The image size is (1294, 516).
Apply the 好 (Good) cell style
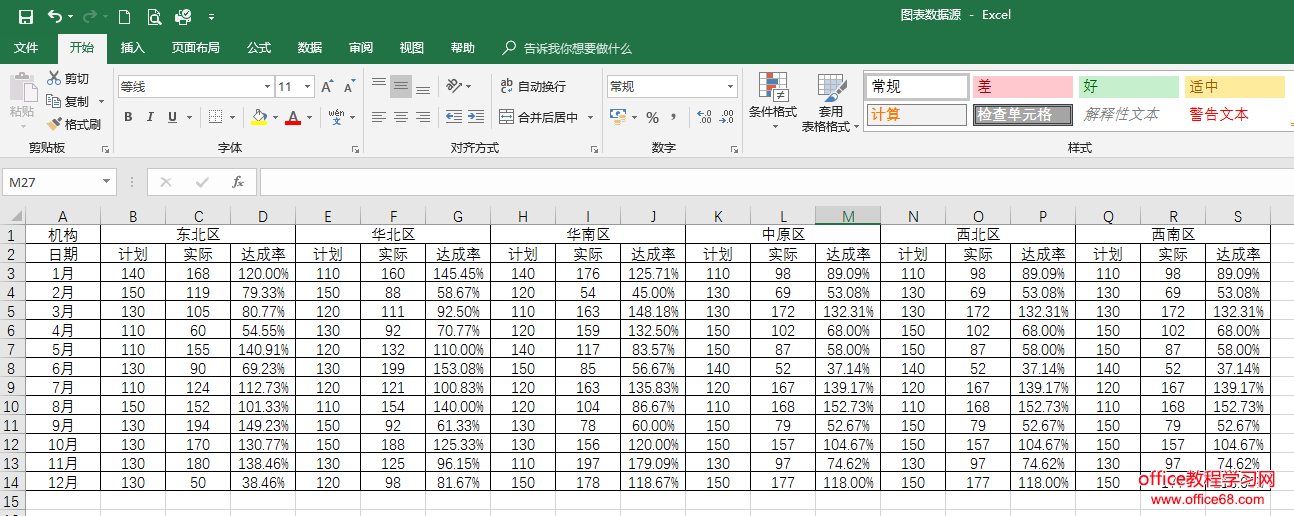pos(1129,87)
